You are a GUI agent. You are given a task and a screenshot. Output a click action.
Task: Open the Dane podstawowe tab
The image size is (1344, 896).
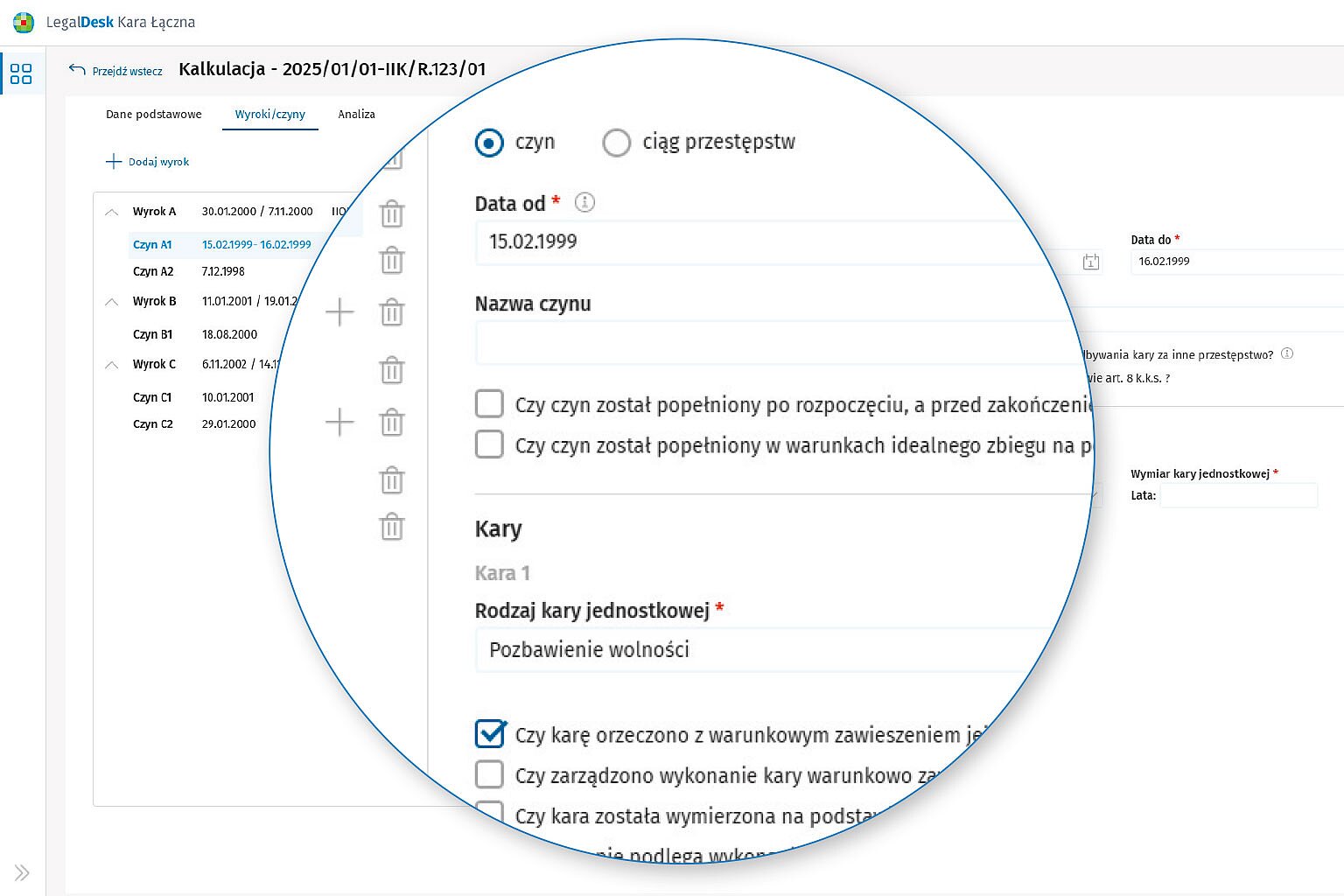pos(154,115)
